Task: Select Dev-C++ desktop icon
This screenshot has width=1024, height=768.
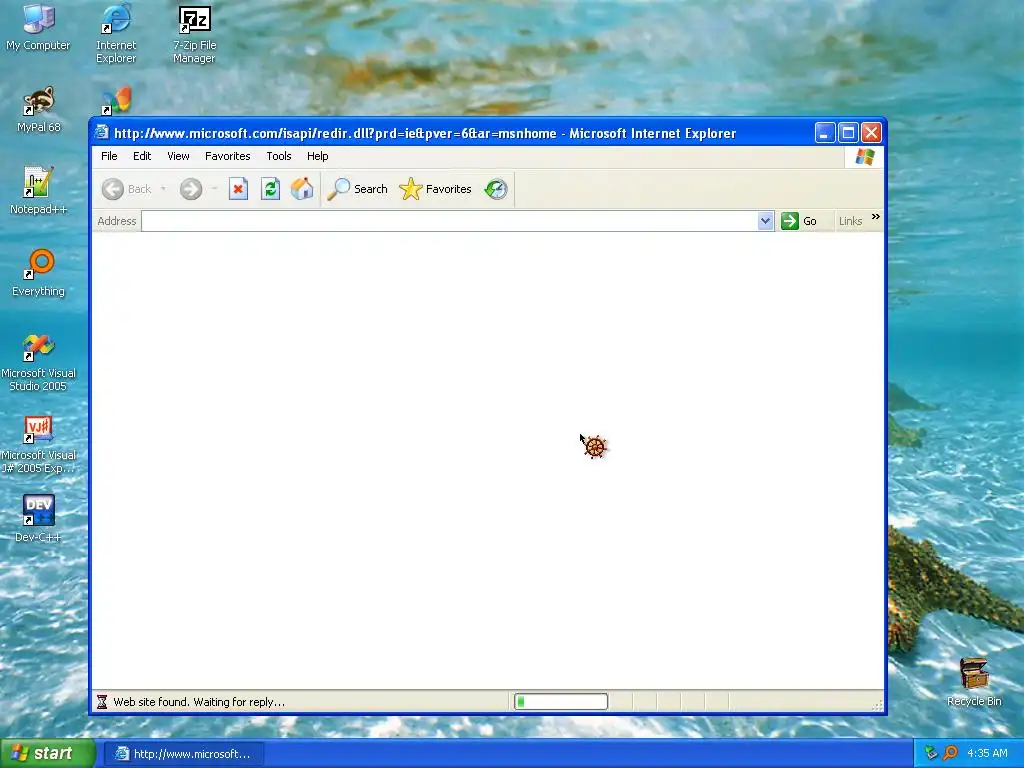Action: [38, 519]
